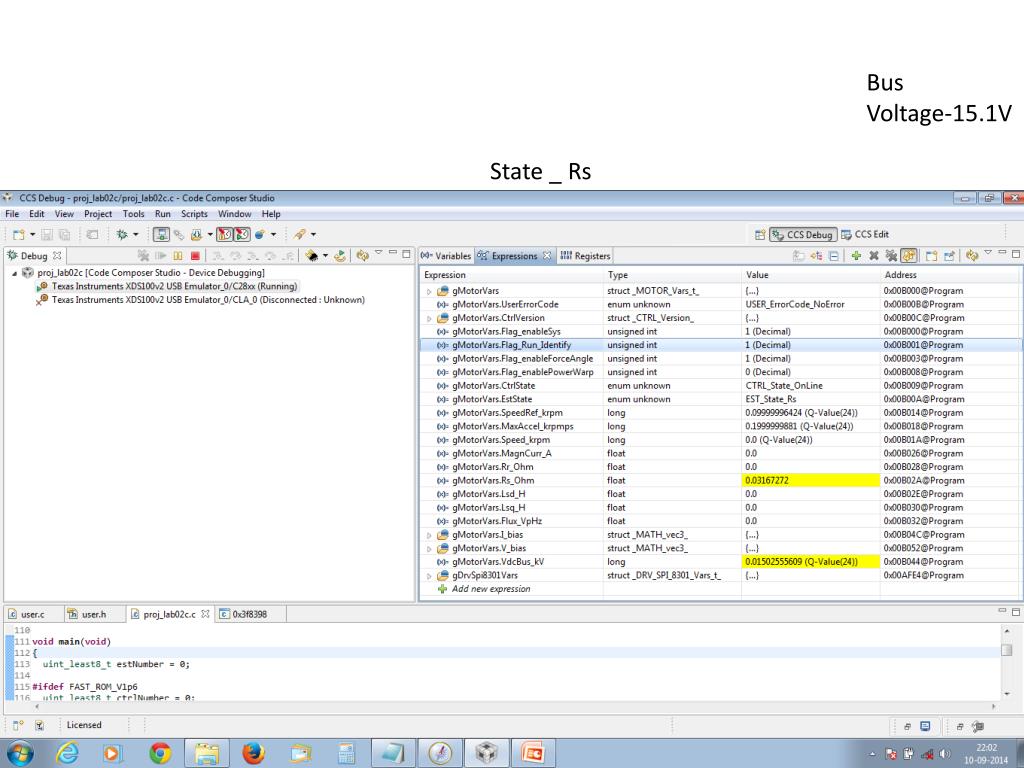Click the Pin to Debug Context icon
The image size is (1024, 768).
tap(949, 256)
